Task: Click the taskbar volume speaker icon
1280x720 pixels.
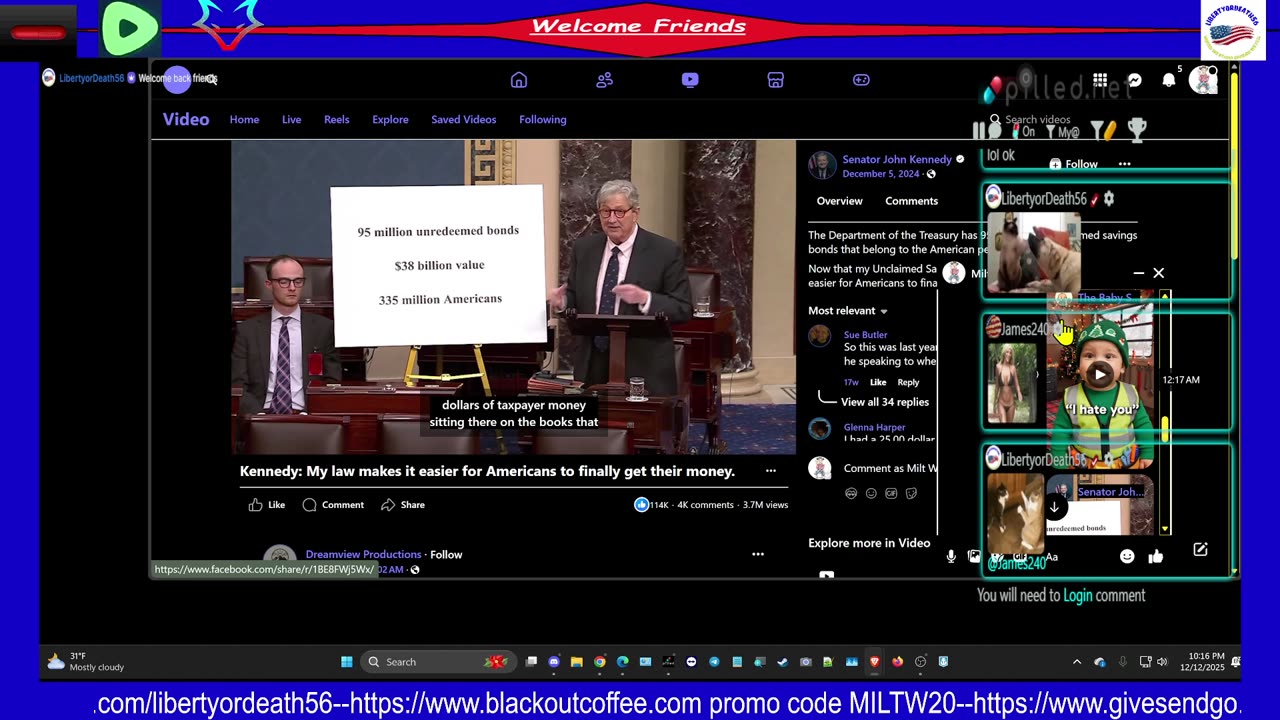Action: 1161,662
